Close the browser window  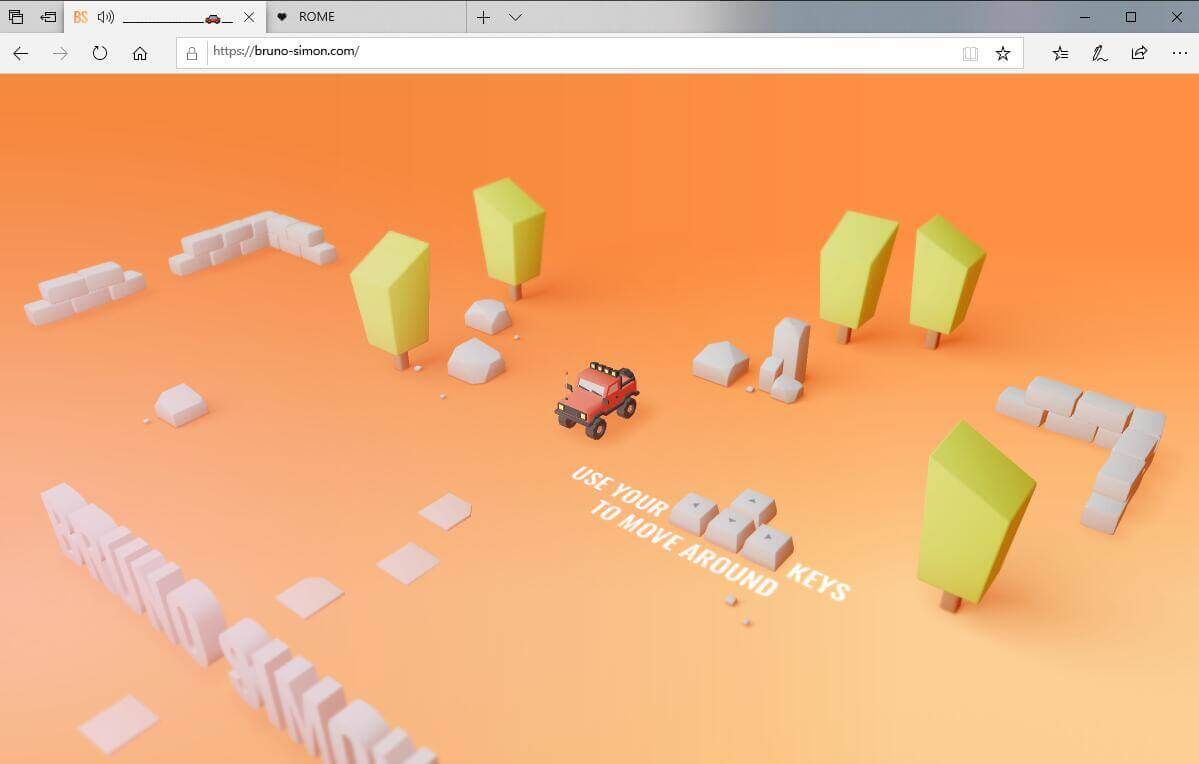[1177, 17]
